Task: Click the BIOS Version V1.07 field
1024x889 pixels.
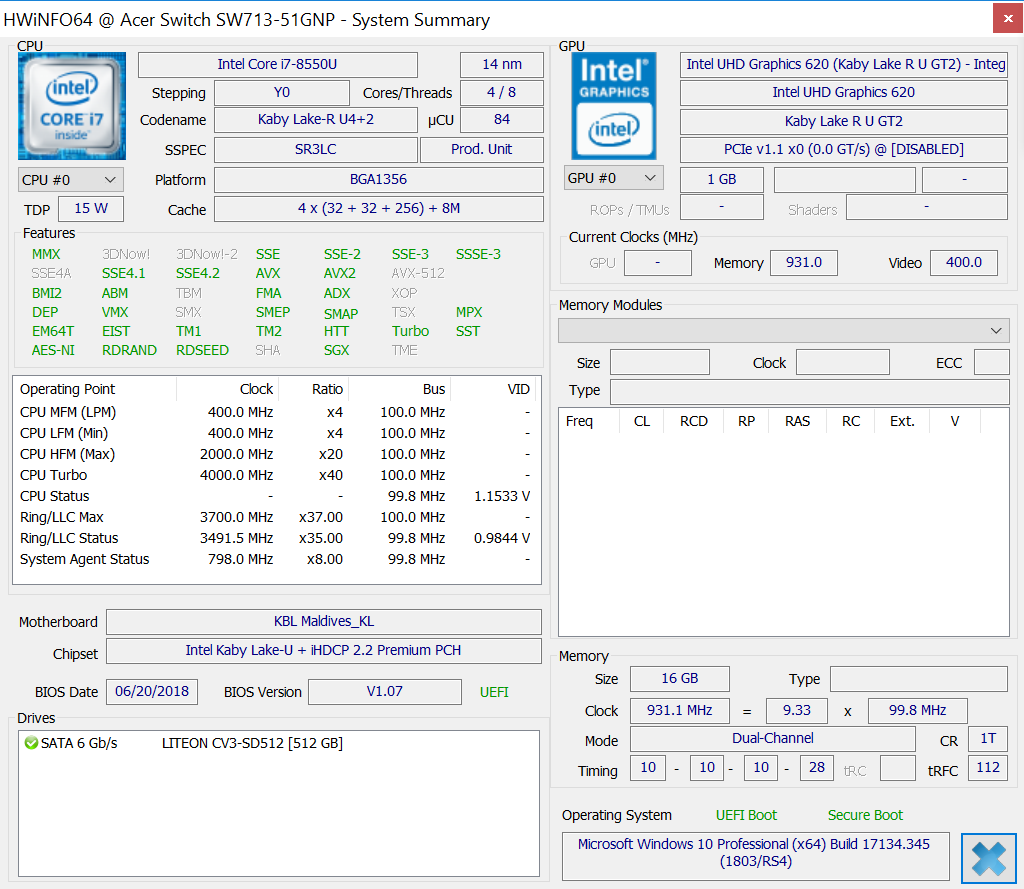Action: [384, 692]
